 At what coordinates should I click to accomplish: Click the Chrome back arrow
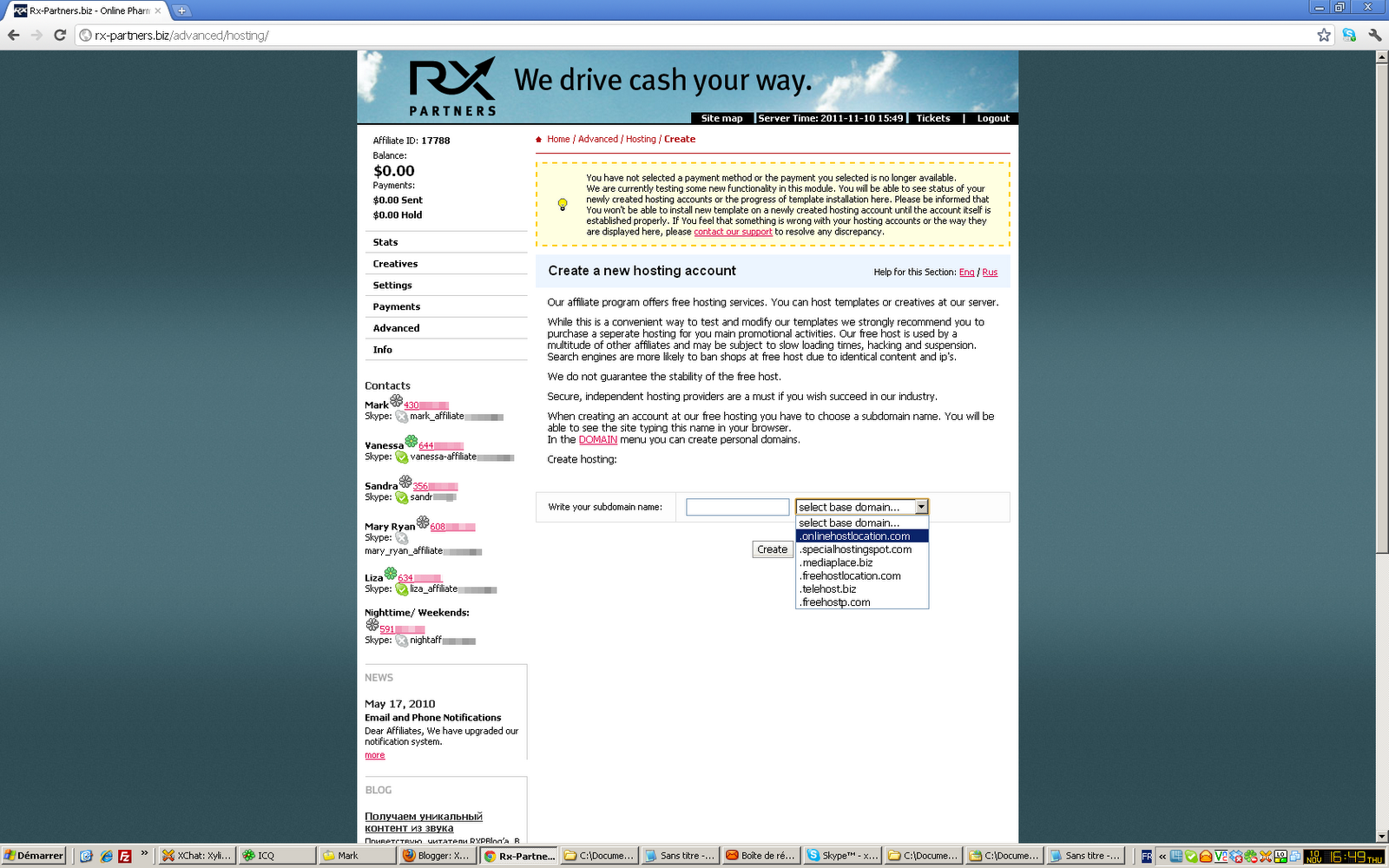pos(13,36)
